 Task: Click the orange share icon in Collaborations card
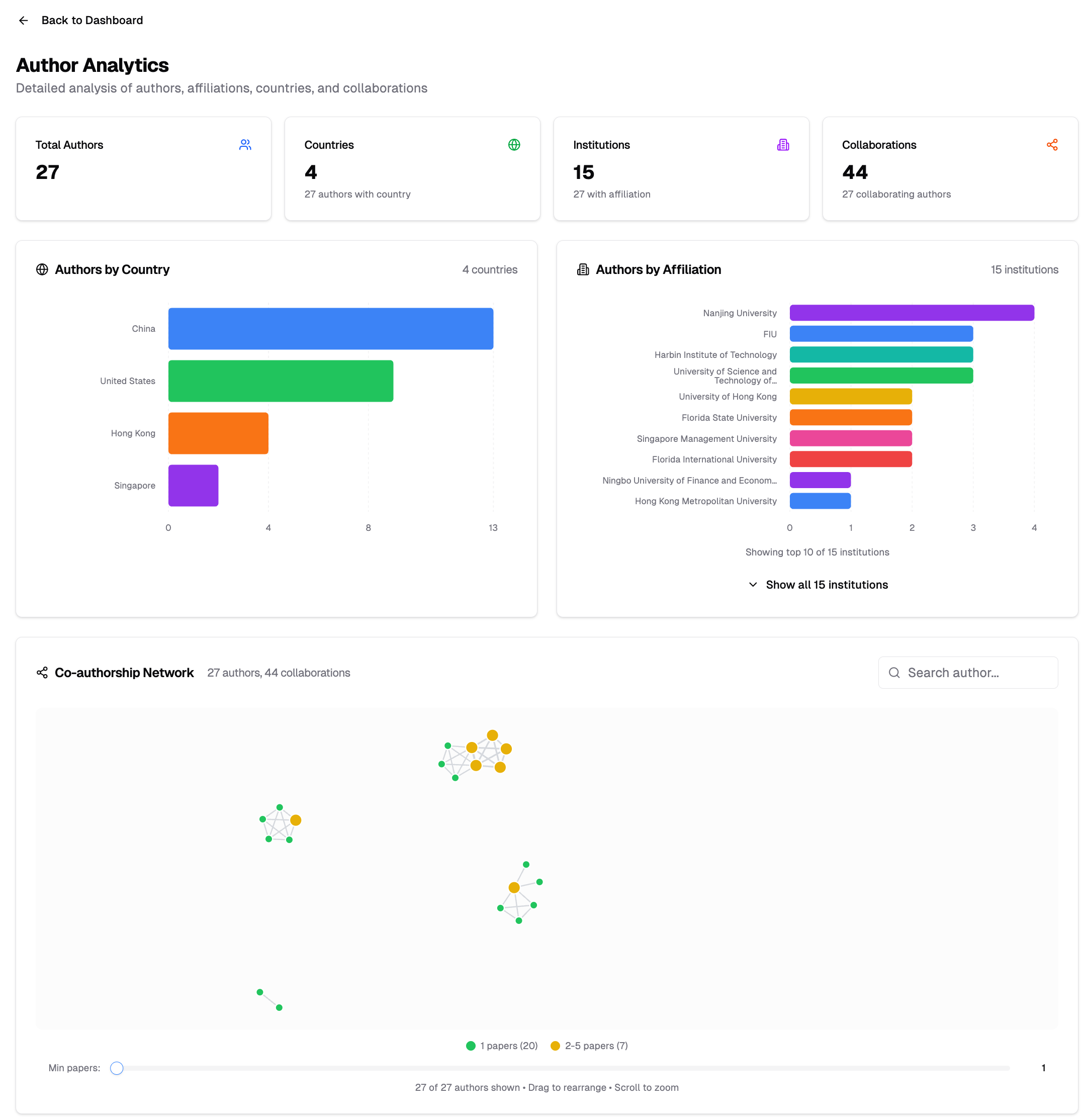point(1052,145)
